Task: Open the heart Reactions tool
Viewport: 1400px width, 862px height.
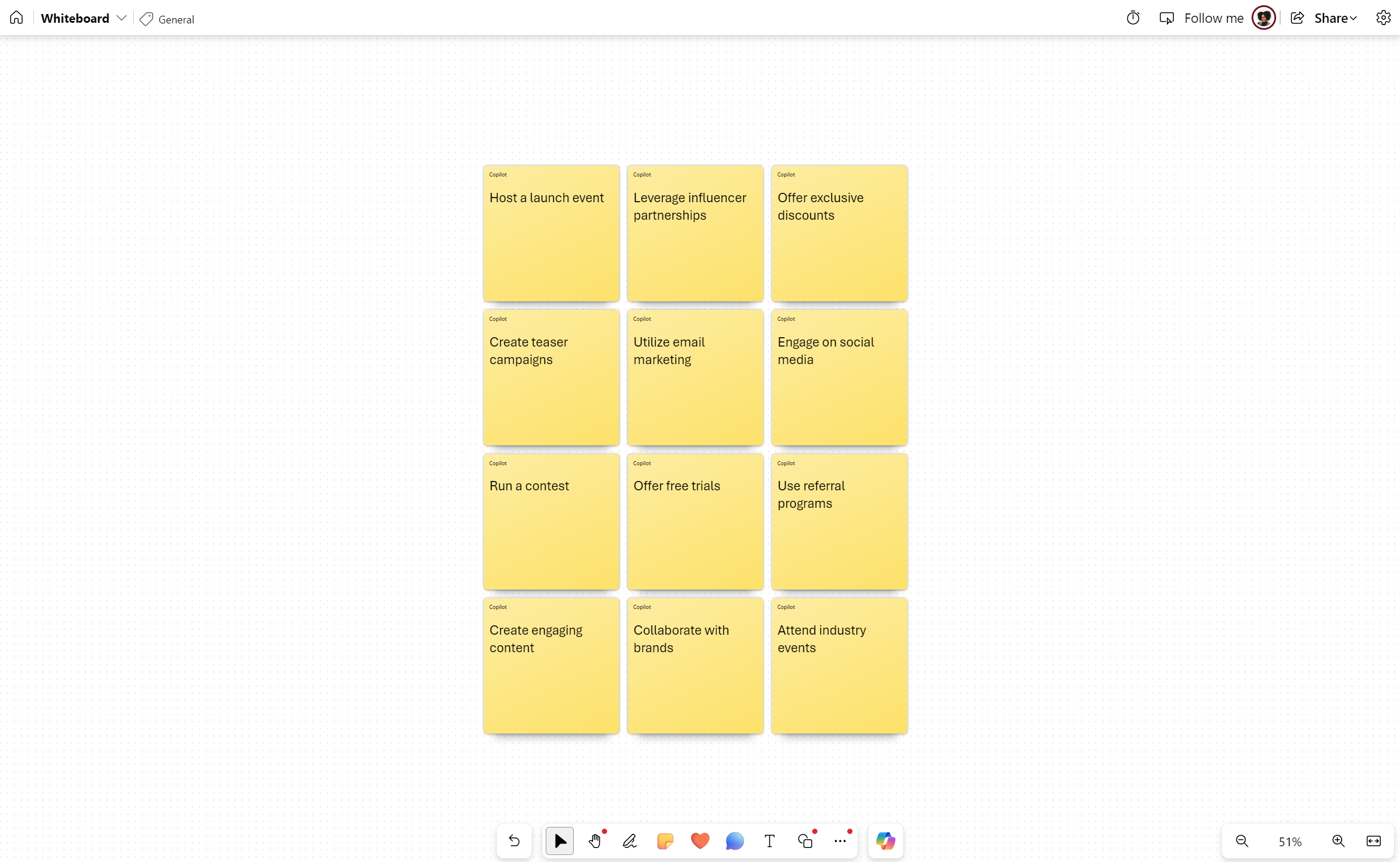Action: click(700, 840)
